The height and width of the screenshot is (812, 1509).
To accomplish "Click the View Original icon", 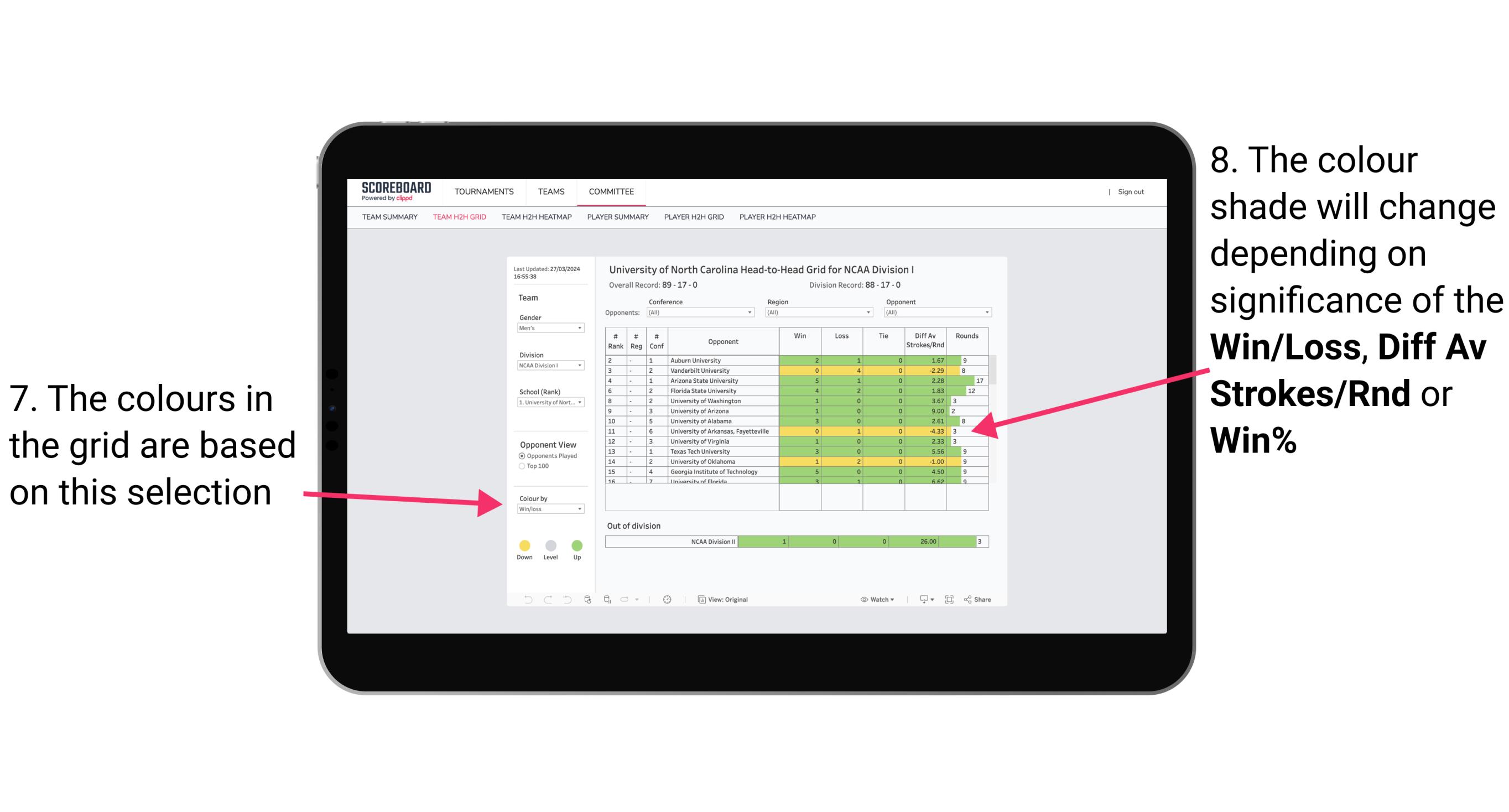I will point(701,599).
